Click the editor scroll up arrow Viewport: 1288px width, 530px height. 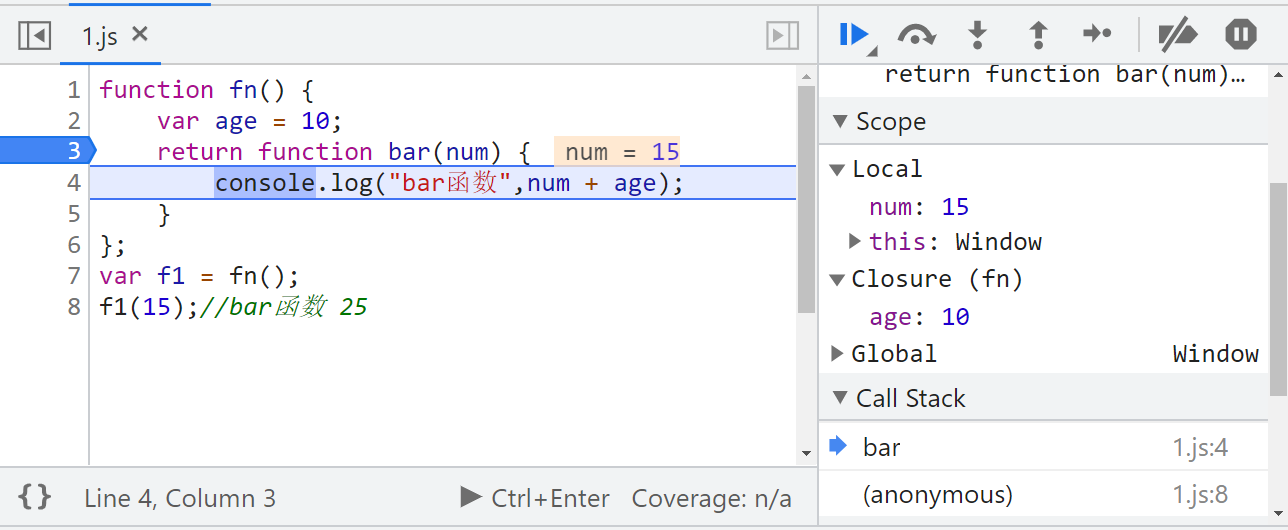[x=807, y=75]
